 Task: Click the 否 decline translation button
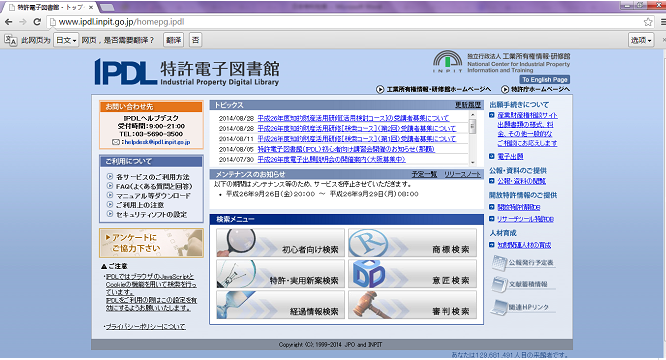pyautogui.click(x=195, y=40)
